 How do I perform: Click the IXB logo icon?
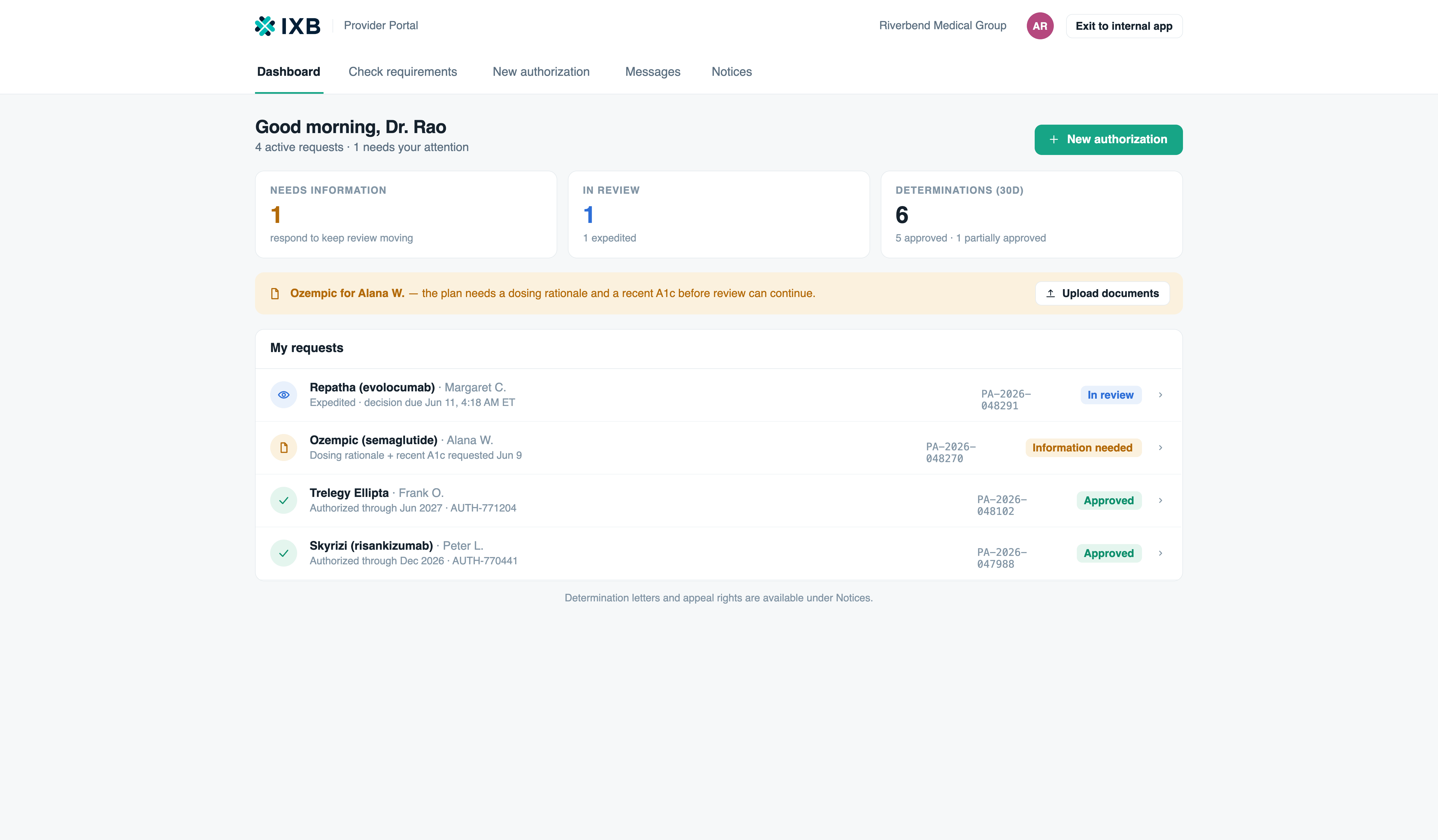click(265, 26)
